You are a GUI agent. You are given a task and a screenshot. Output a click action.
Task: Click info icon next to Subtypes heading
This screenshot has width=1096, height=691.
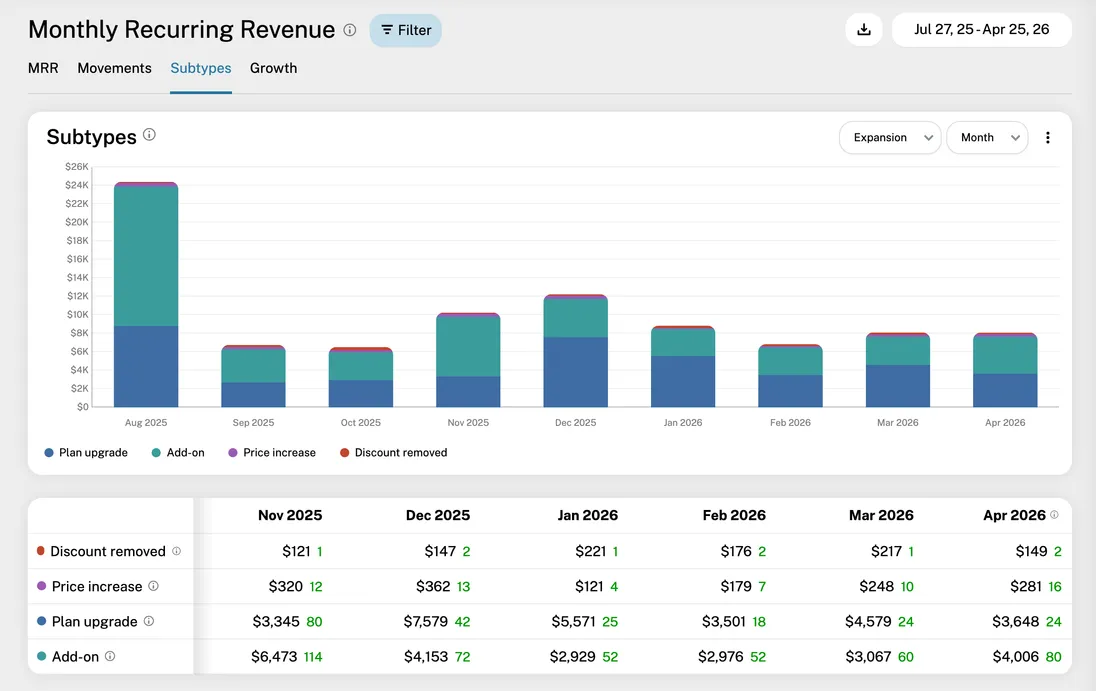149,134
